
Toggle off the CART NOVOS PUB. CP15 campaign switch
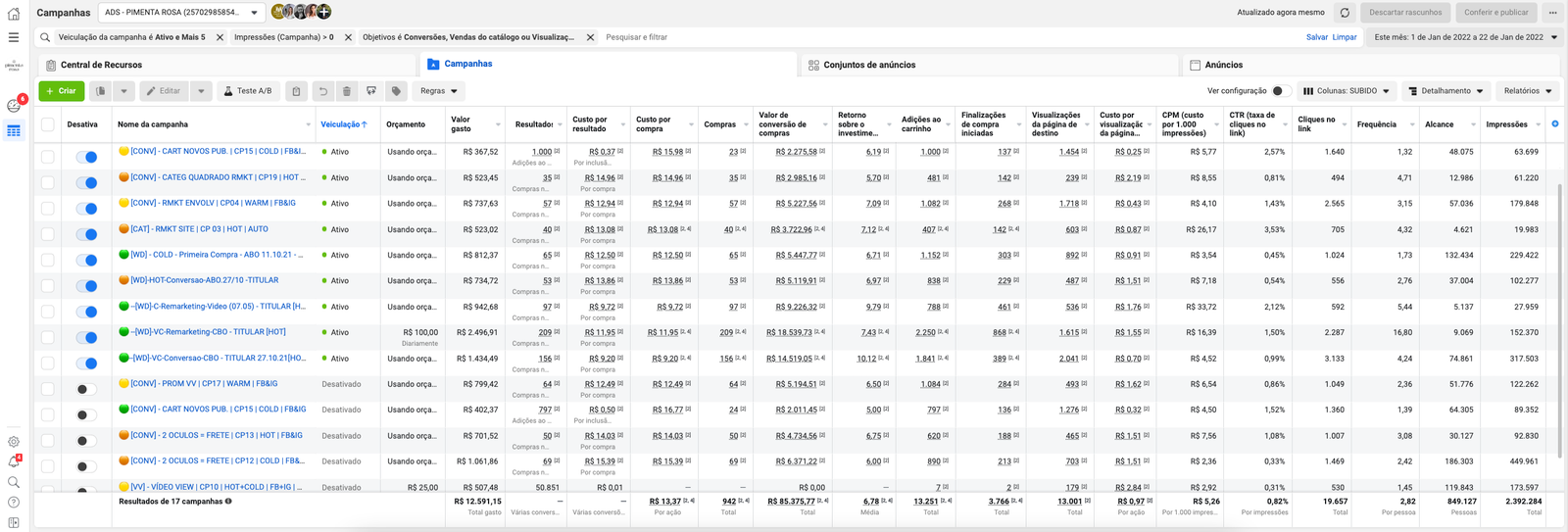[86, 157]
